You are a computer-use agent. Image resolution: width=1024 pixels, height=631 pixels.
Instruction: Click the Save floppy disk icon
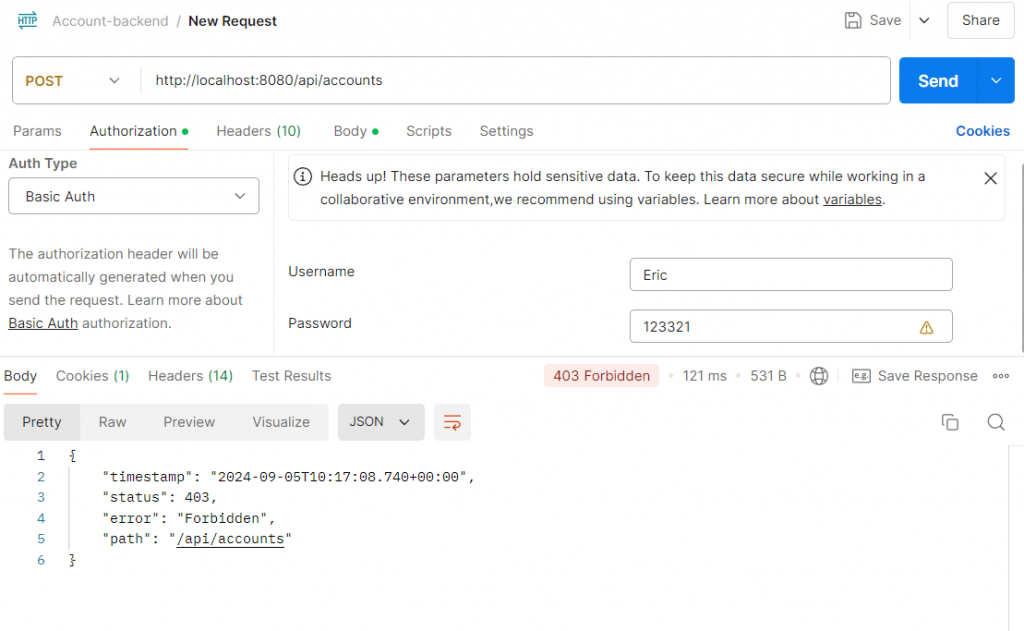[853, 20]
